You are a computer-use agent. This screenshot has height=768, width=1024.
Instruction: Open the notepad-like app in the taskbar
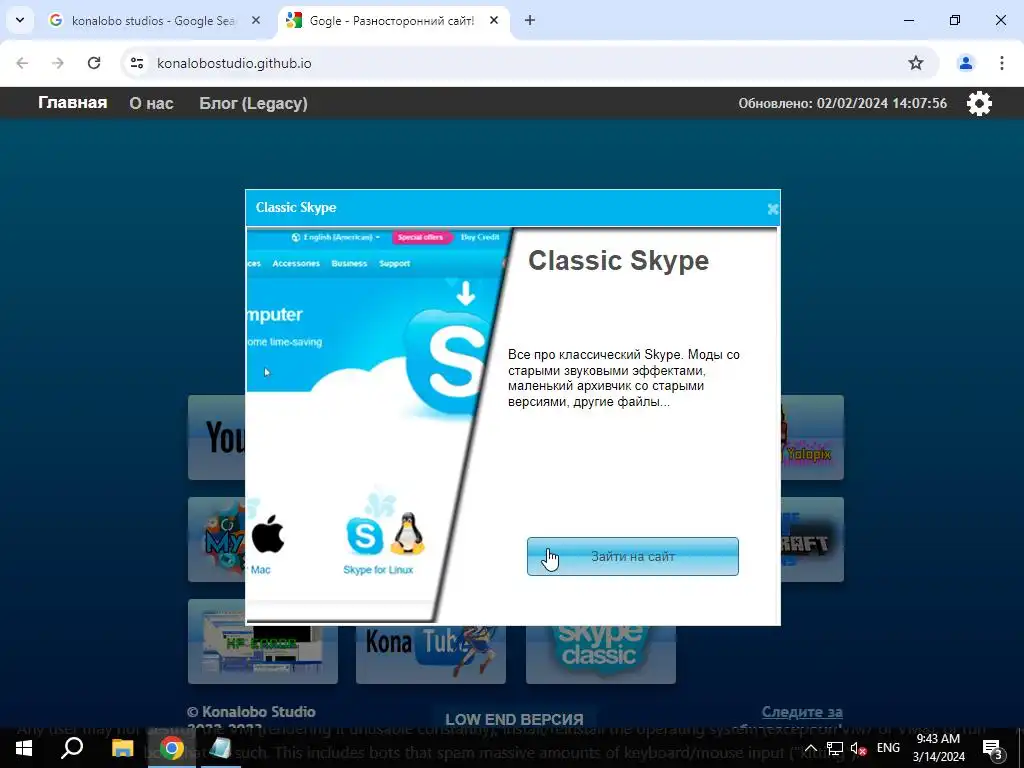coord(220,748)
